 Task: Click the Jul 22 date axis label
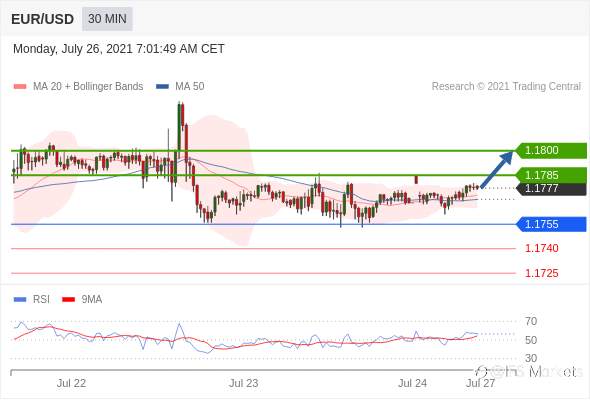[x=71, y=383]
